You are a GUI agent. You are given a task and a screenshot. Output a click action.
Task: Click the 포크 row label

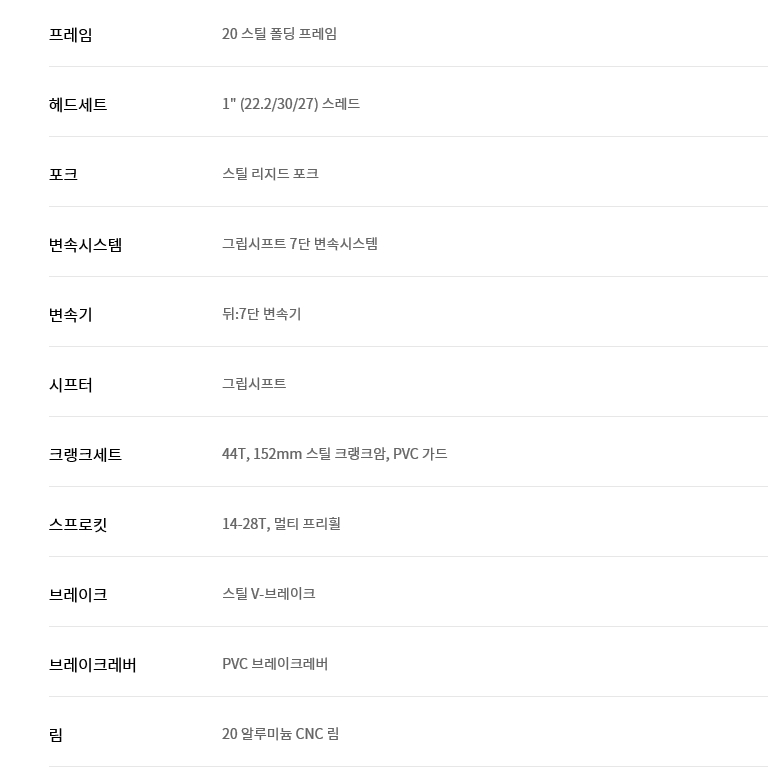pos(63,175)
